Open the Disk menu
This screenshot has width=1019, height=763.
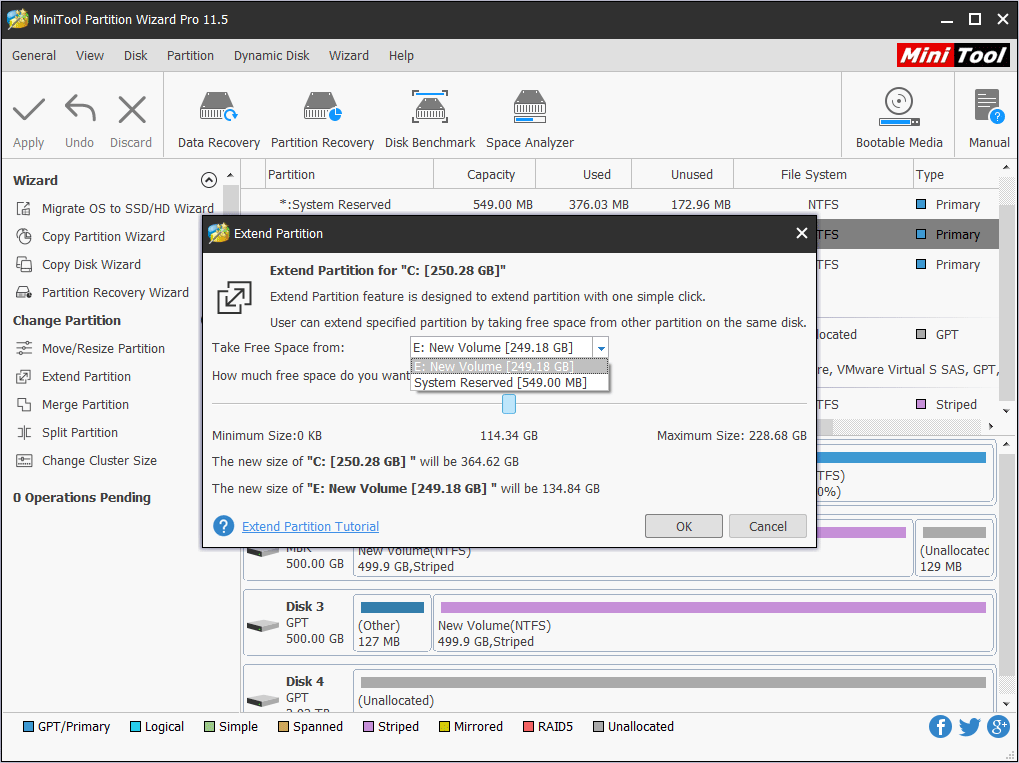coord(136,56)
